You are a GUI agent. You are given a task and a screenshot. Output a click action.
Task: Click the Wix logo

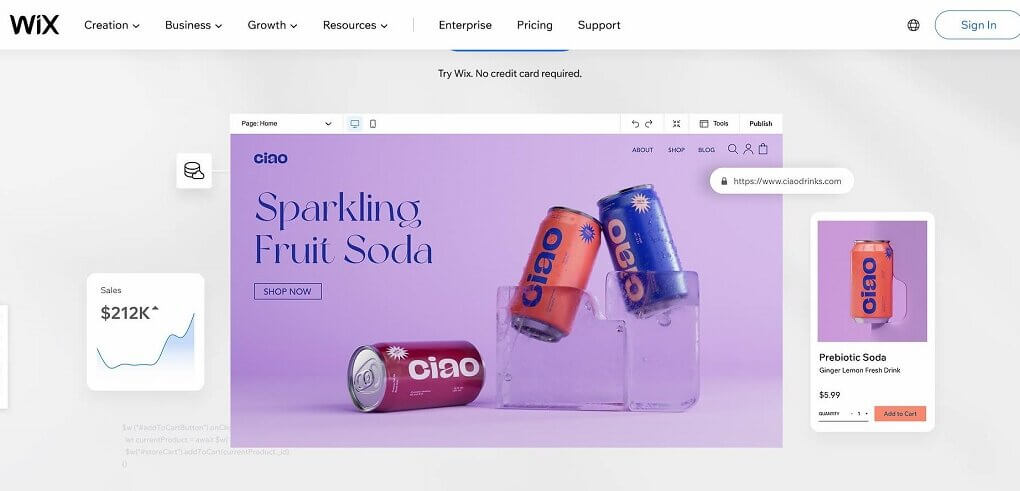(x=34, y=25)
